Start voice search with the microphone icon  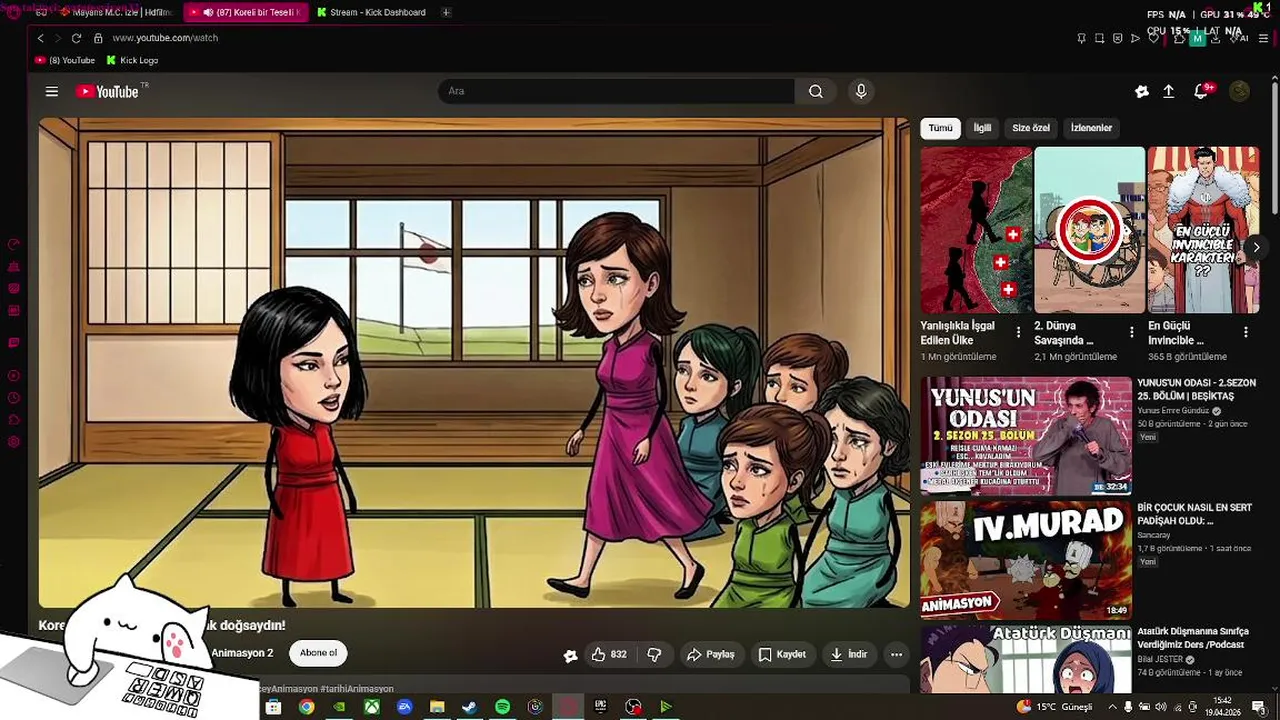[861, 91]
